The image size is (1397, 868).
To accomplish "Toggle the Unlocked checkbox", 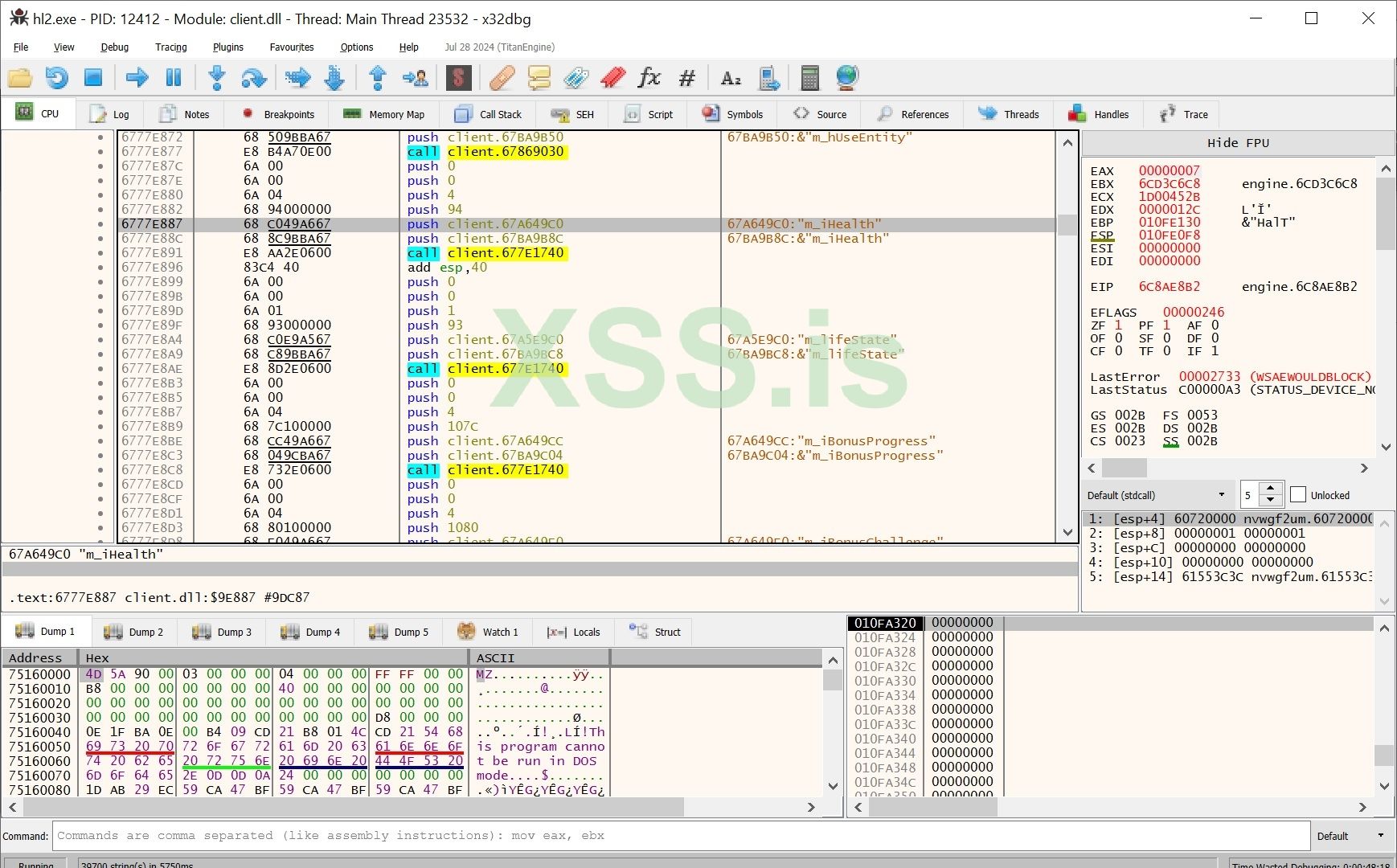I will 1297,495.
